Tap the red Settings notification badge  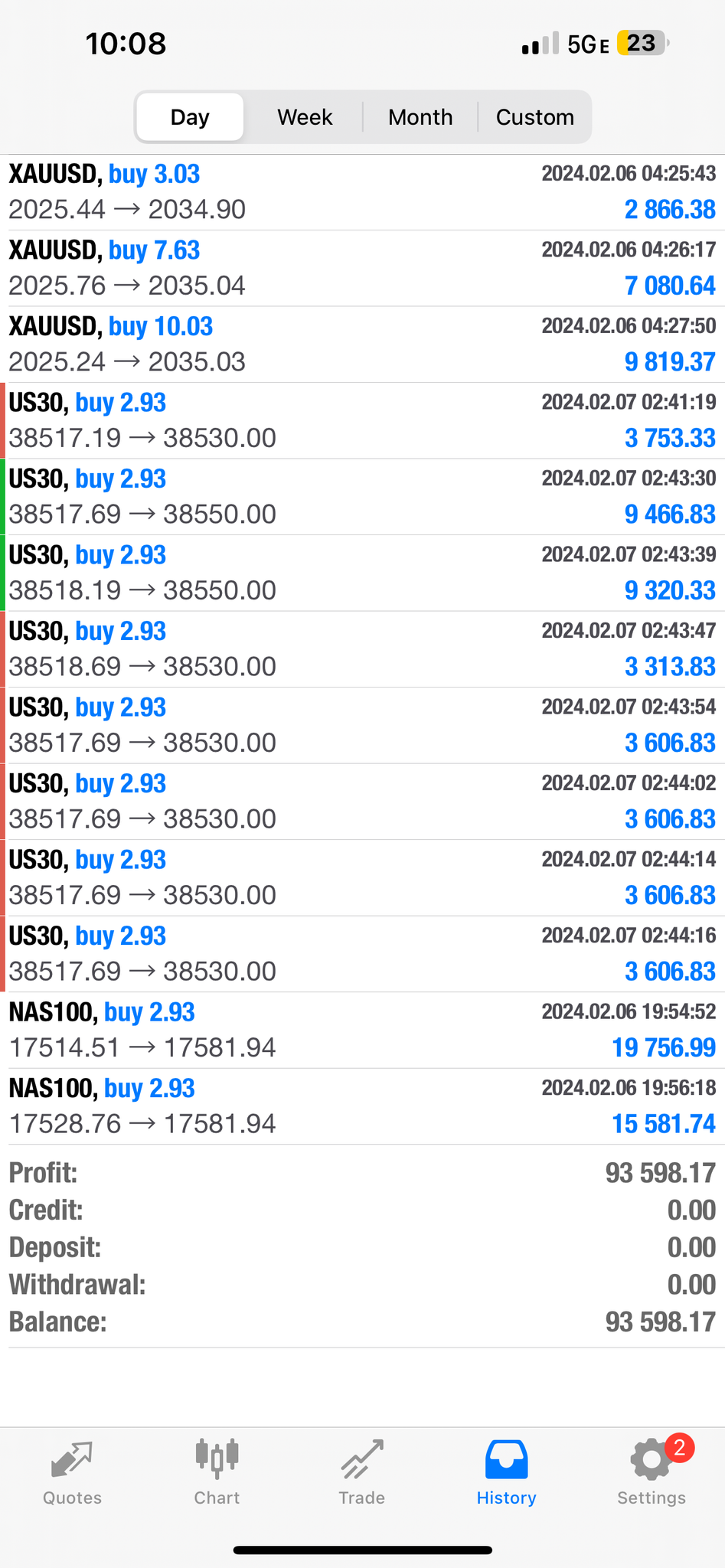pyautogui.click(x=679, y=1448)
